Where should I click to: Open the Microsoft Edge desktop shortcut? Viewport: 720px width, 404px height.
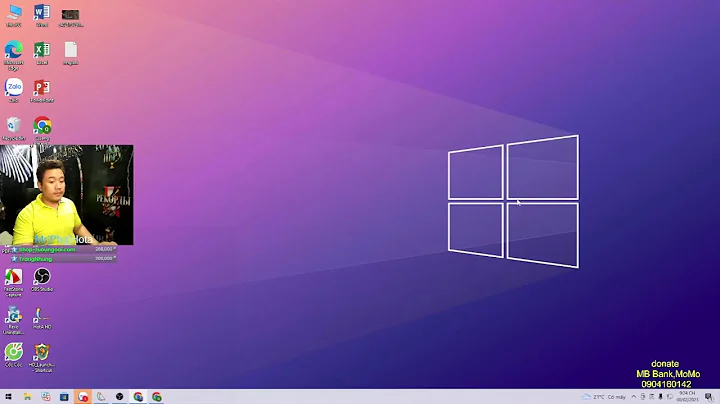click(x=13, y=55)
